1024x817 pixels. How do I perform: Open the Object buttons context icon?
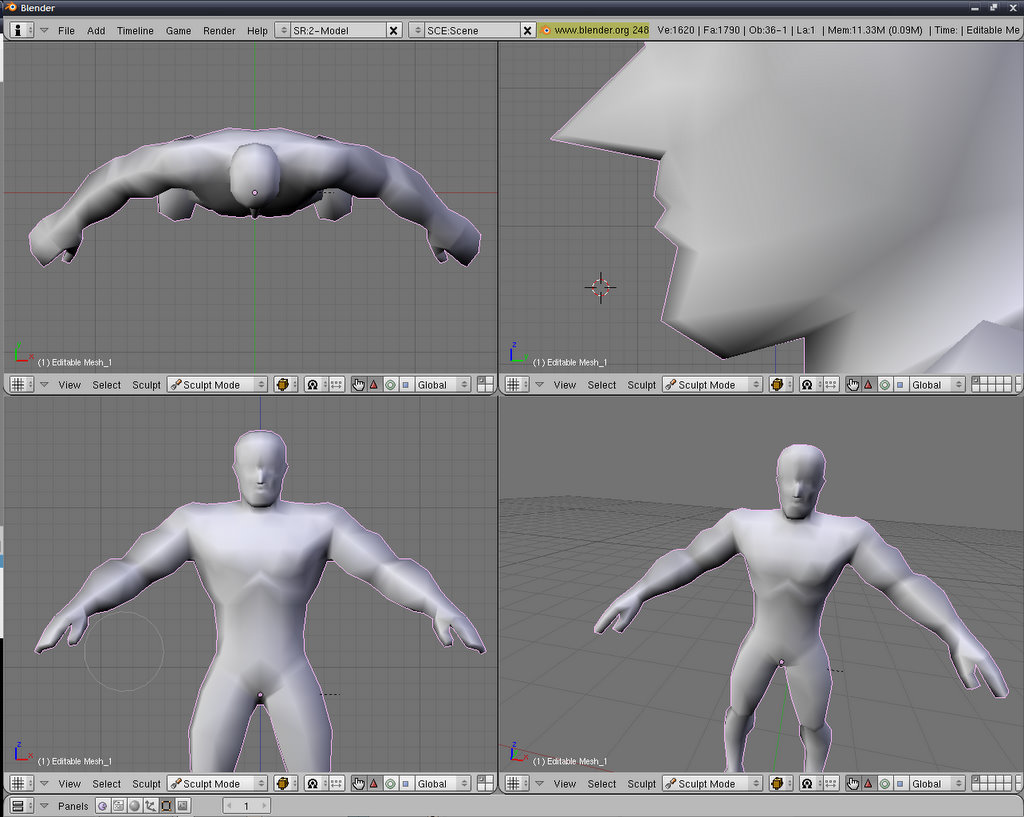[x=150, y=805]
